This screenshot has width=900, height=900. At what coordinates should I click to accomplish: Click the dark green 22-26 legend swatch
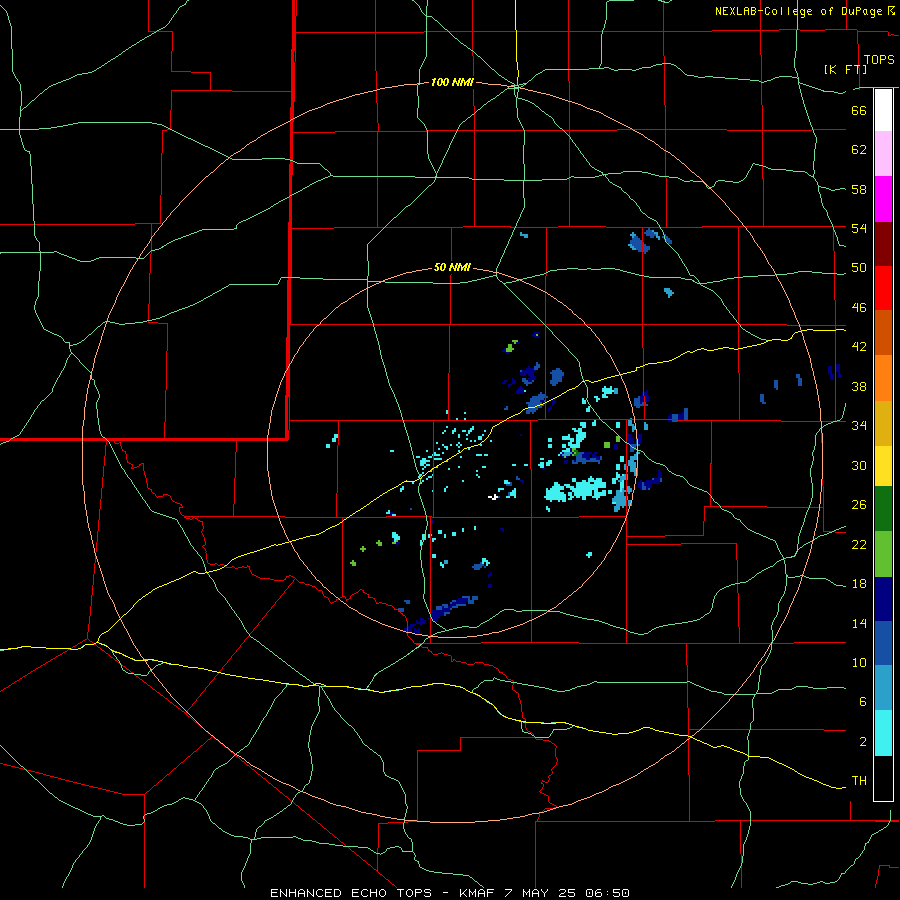pyautogui.click(x=883, y=509)
